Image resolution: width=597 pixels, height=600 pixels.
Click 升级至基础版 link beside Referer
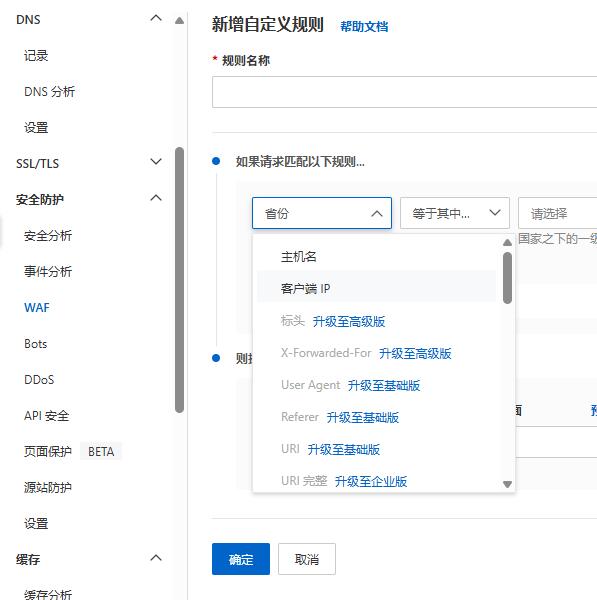(362, 417)
